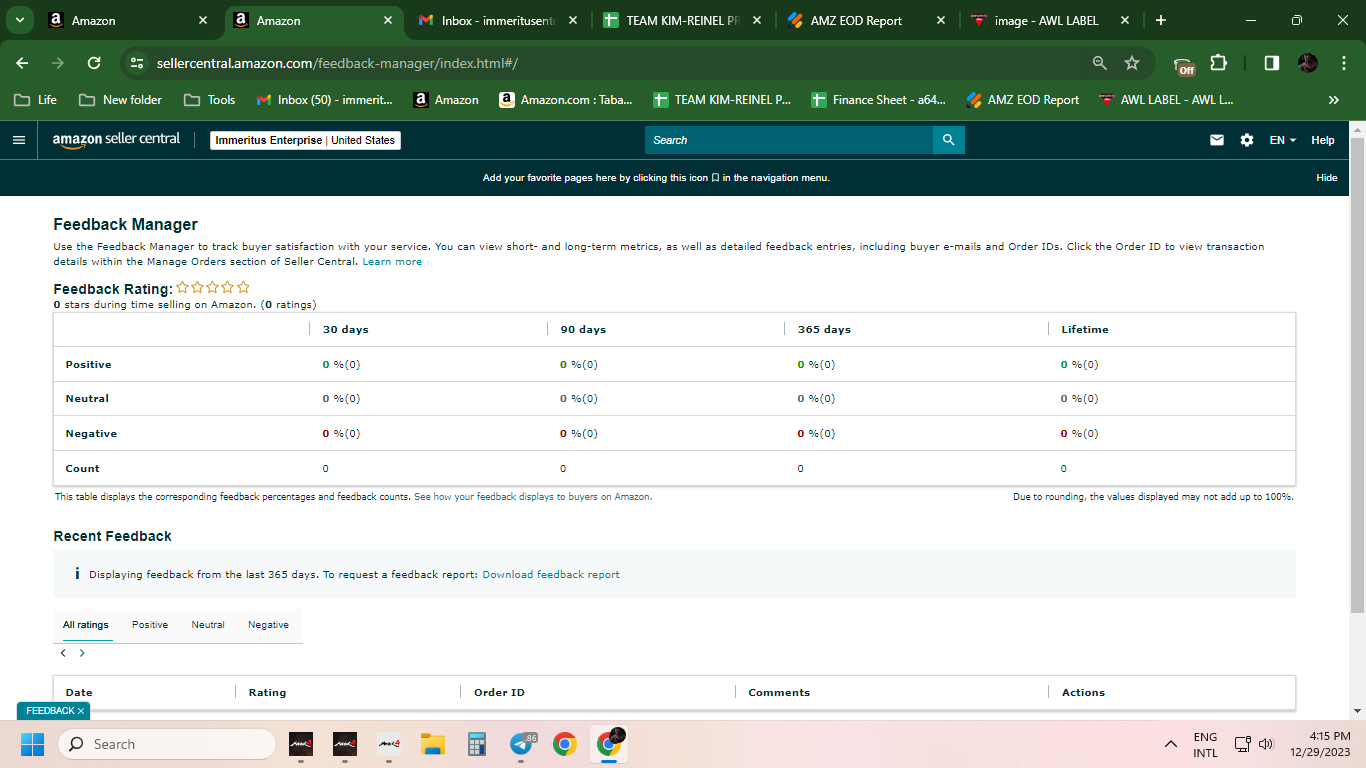Viewport: 1366px width, 768px height.
Task: Open the New folder bookmark folder
Action: point(120,100)
